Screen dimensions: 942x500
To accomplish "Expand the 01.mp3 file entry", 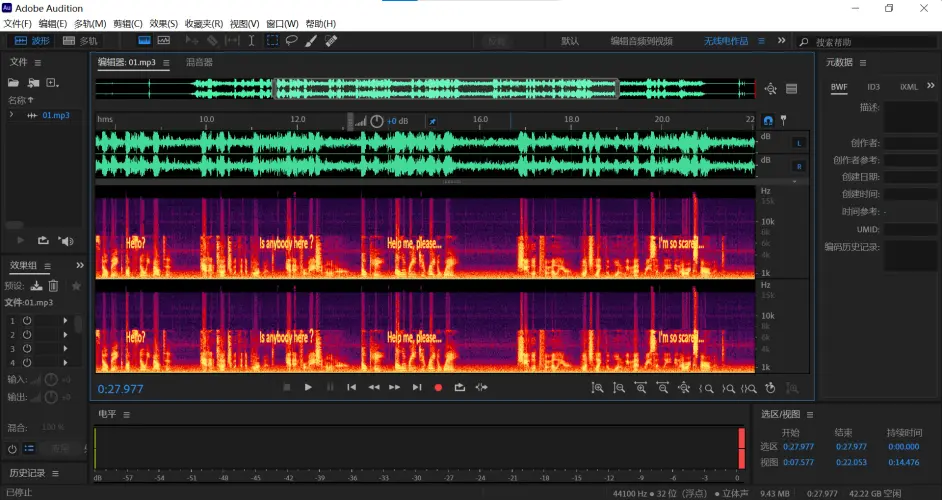I will (x=11, y=115).
